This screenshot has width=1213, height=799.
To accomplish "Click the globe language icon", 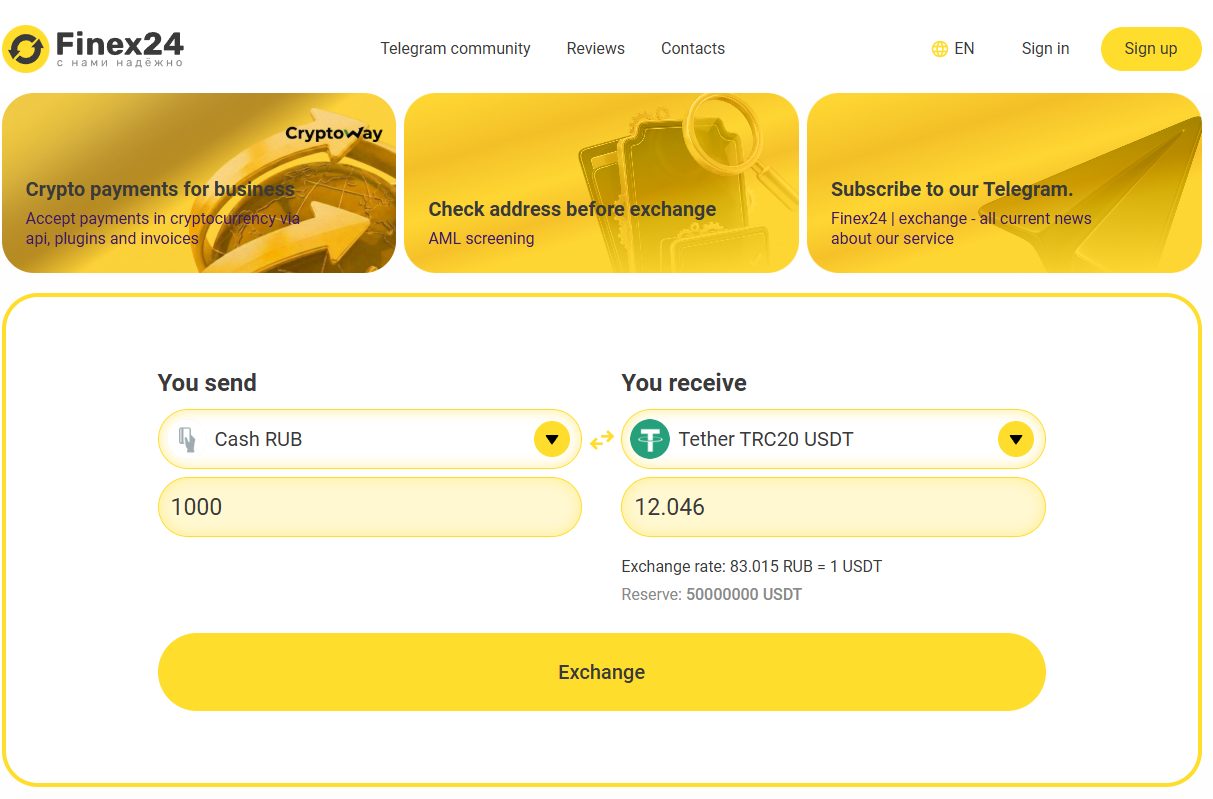I will tap(939, 49).
